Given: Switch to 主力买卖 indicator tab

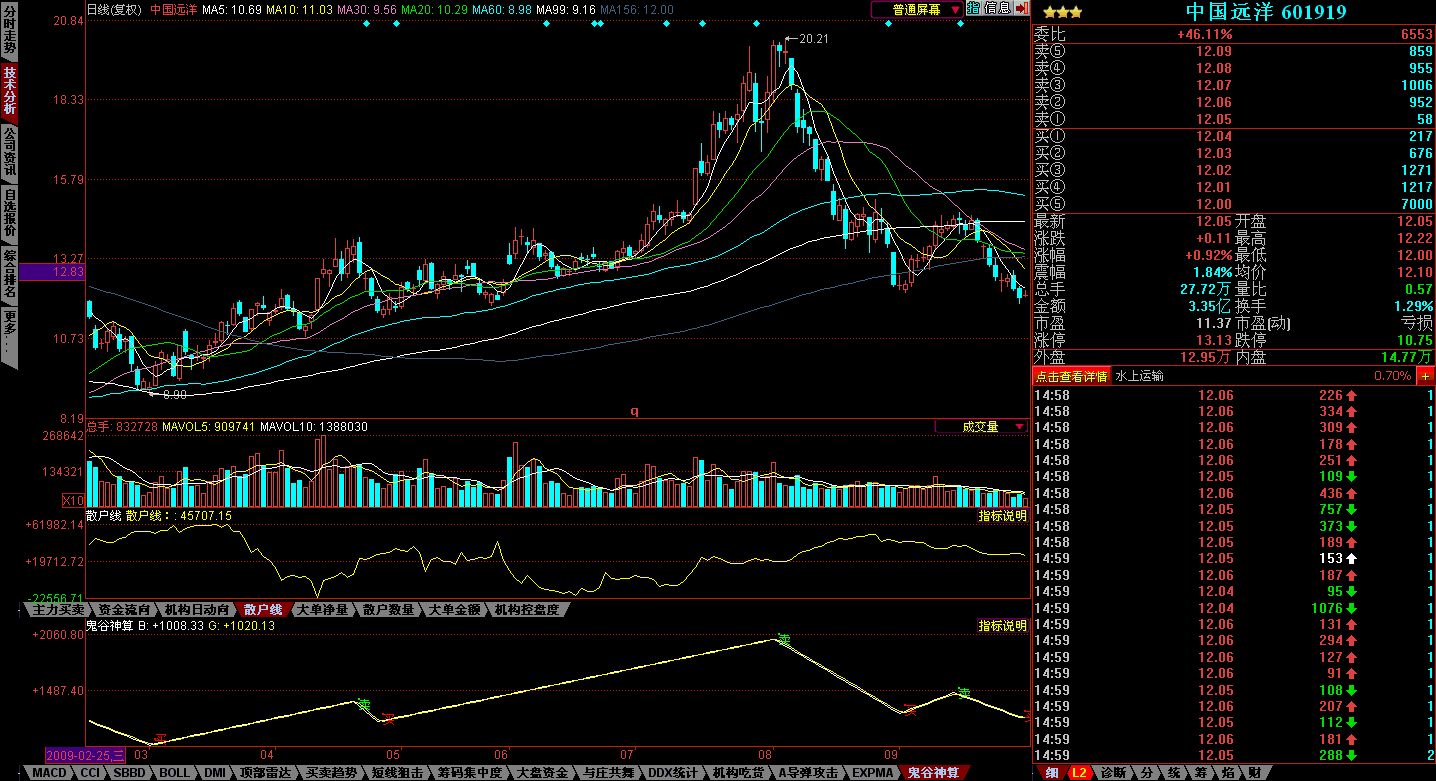Looking at the screenshot, I should [58, 610].
